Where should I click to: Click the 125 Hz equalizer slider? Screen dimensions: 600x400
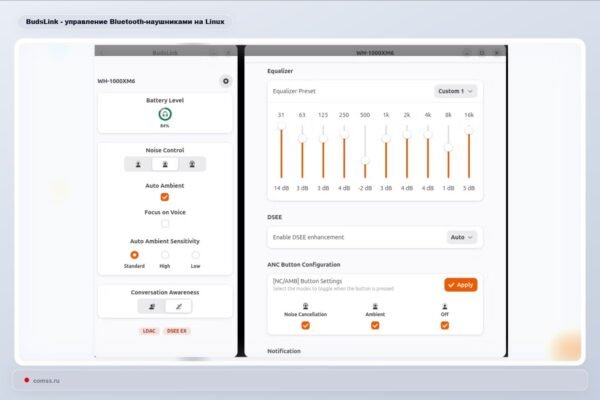[323, 151]
